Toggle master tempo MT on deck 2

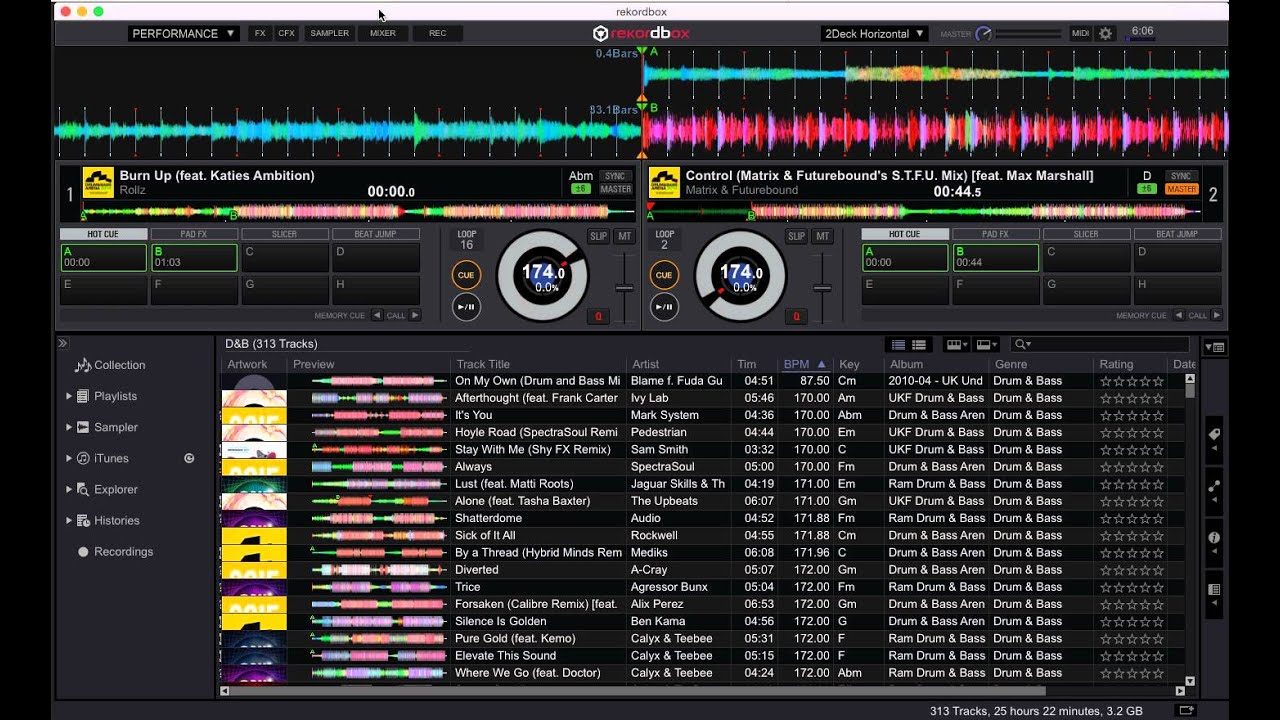[823, 237]
